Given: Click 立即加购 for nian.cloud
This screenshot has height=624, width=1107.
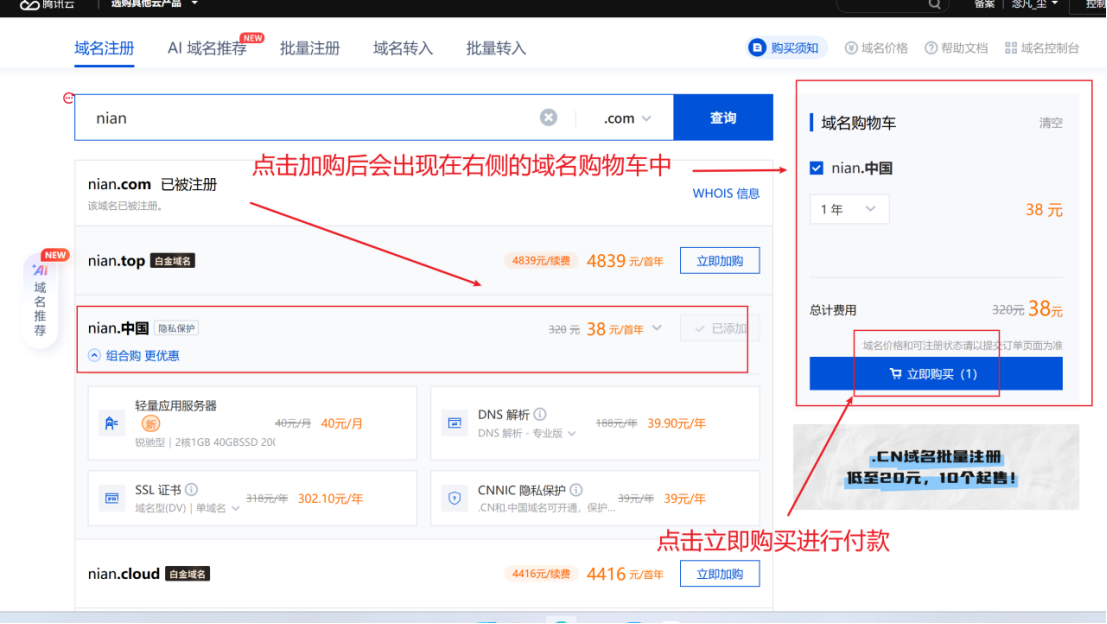Looking at the screenshot, I should 719,574.
